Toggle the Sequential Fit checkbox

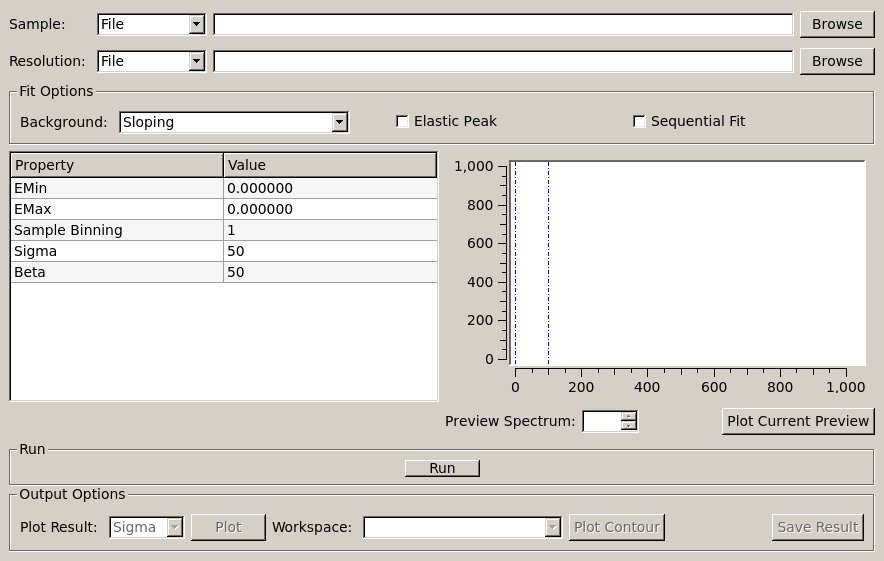tap(639, 122)
